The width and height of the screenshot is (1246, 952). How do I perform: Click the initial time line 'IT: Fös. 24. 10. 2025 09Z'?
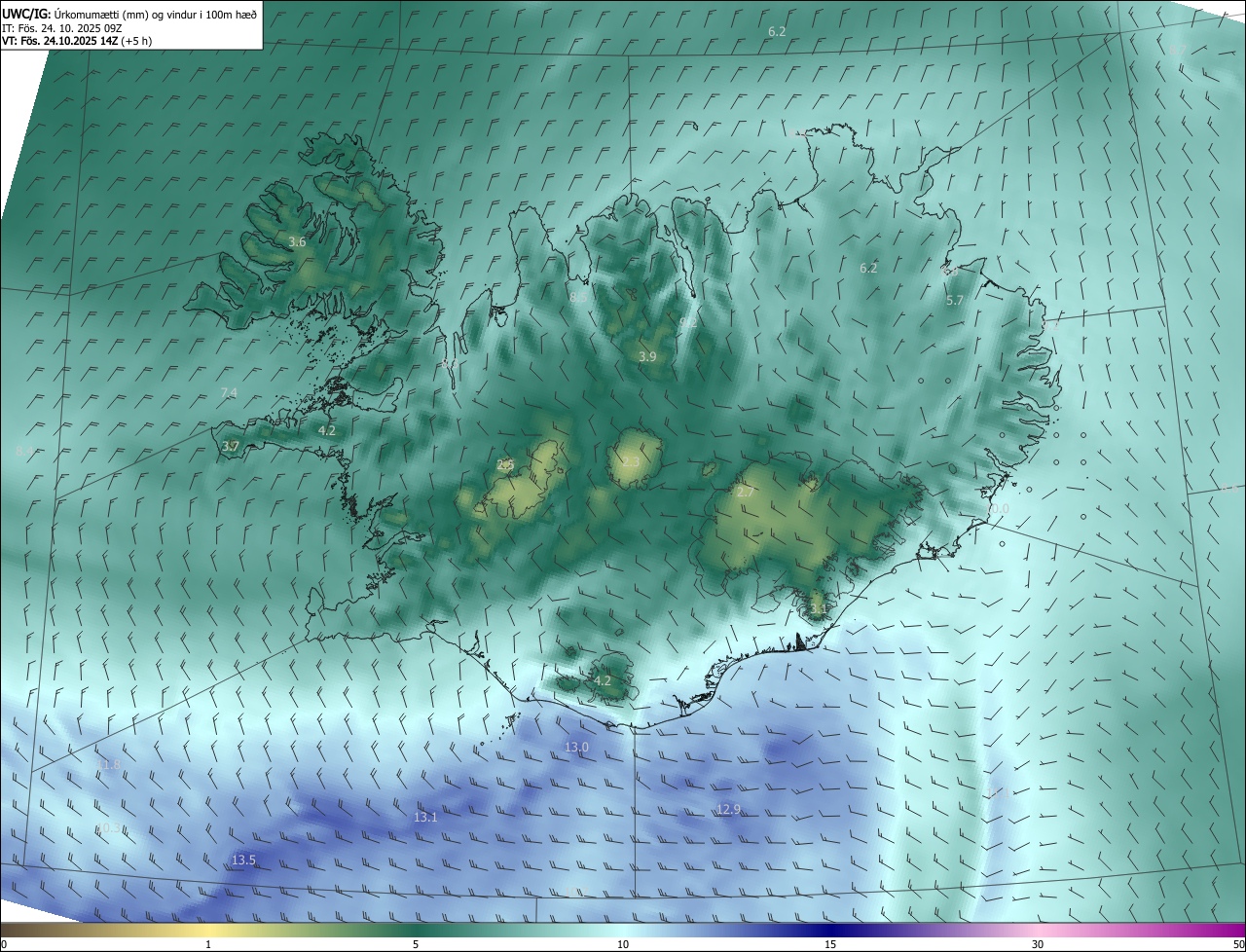coord(62,27)
